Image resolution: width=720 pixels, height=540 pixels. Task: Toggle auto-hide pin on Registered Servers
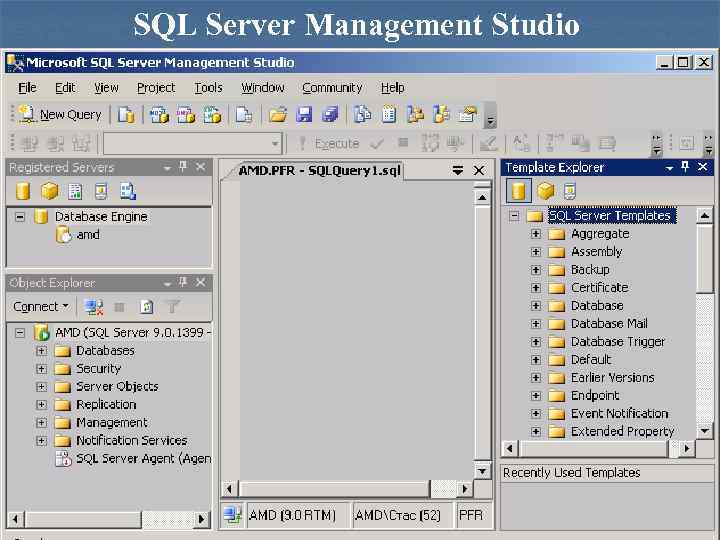coord(183,167)
